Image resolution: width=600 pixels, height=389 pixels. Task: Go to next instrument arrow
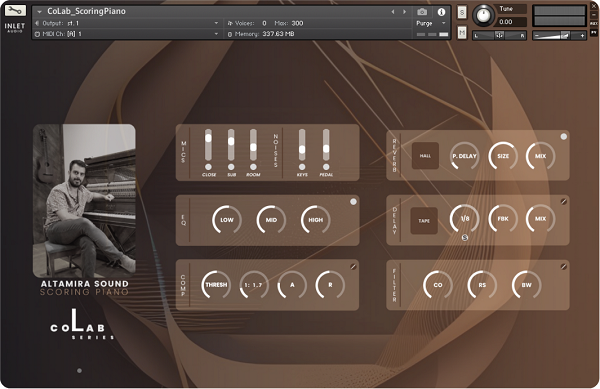click(x=404, y=12)
